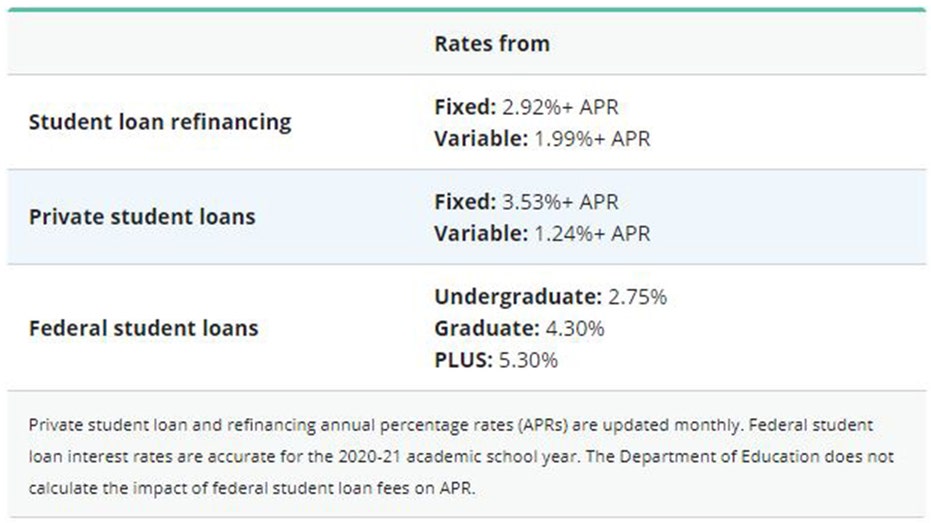Click the private loans Variable 1.24%+ APR rate
Image resolution: width=931 pixels, height=523 pixels.
pos(542,233)
